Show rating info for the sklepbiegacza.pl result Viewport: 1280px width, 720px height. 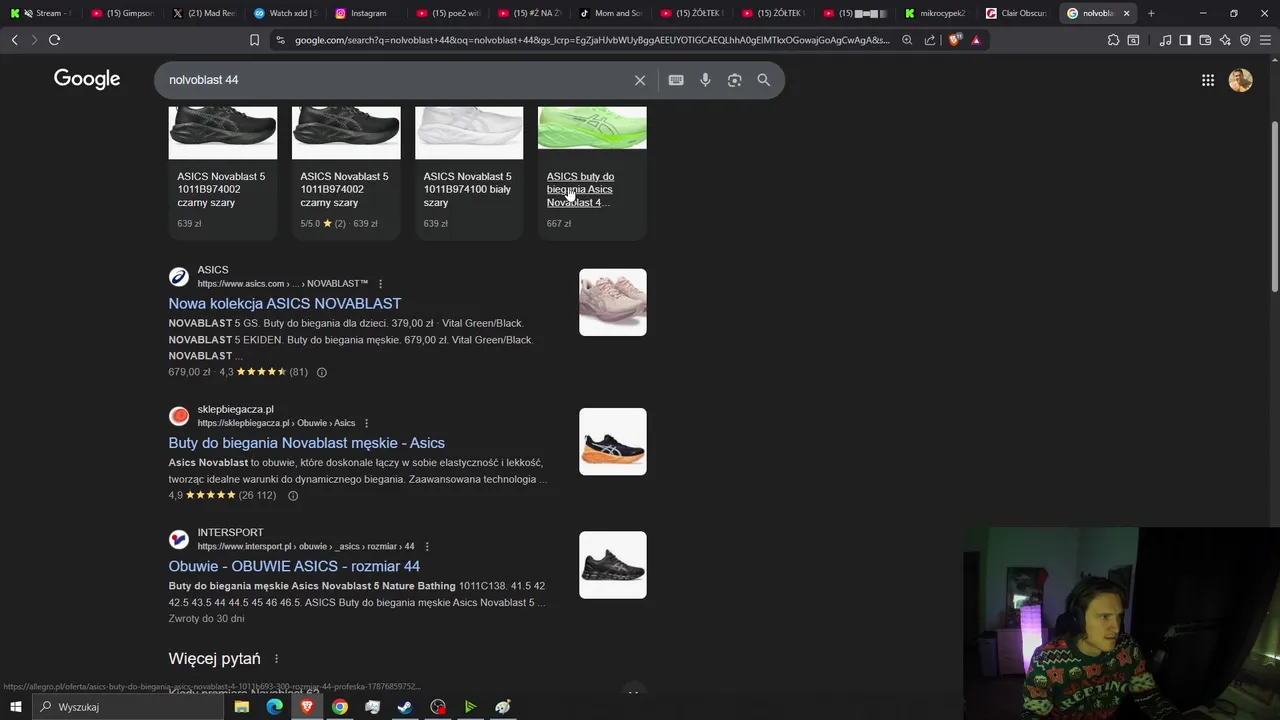pos(293,496)
